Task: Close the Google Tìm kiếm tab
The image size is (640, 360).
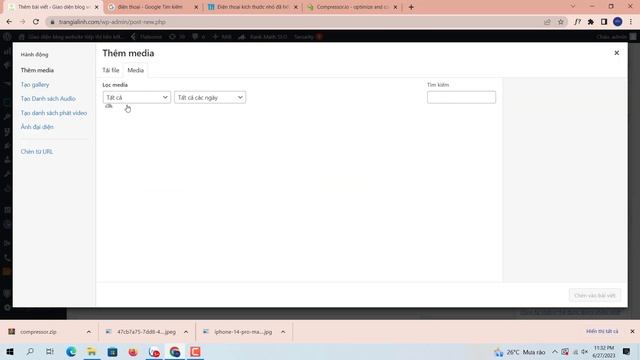Action: (196, 7)
